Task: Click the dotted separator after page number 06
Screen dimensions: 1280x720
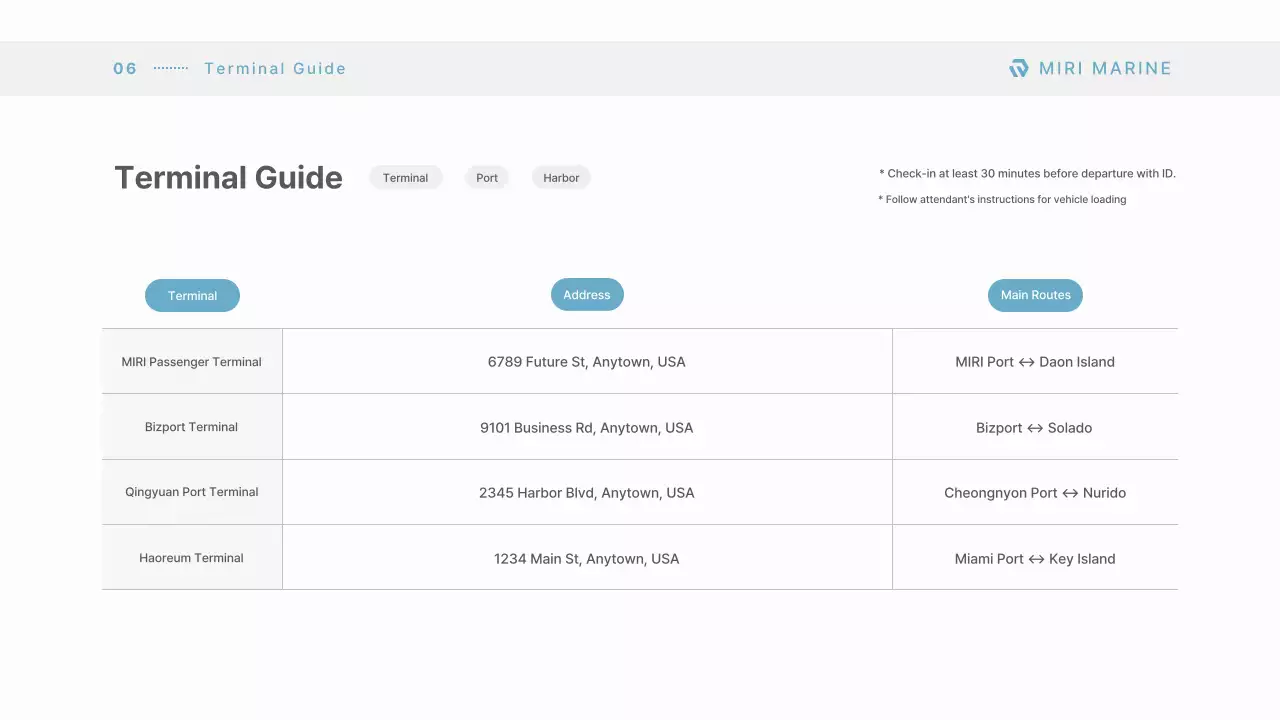Action: tap(170, 68)
